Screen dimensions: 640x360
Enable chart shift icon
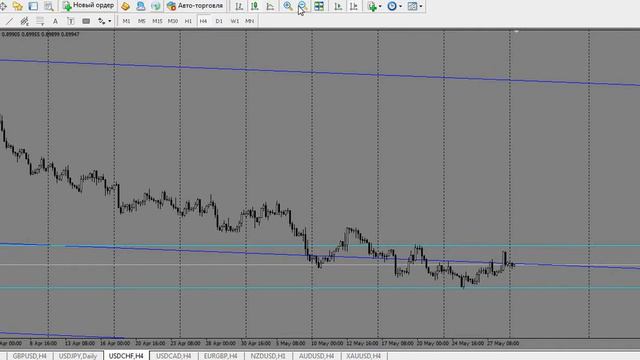(354, 6)
